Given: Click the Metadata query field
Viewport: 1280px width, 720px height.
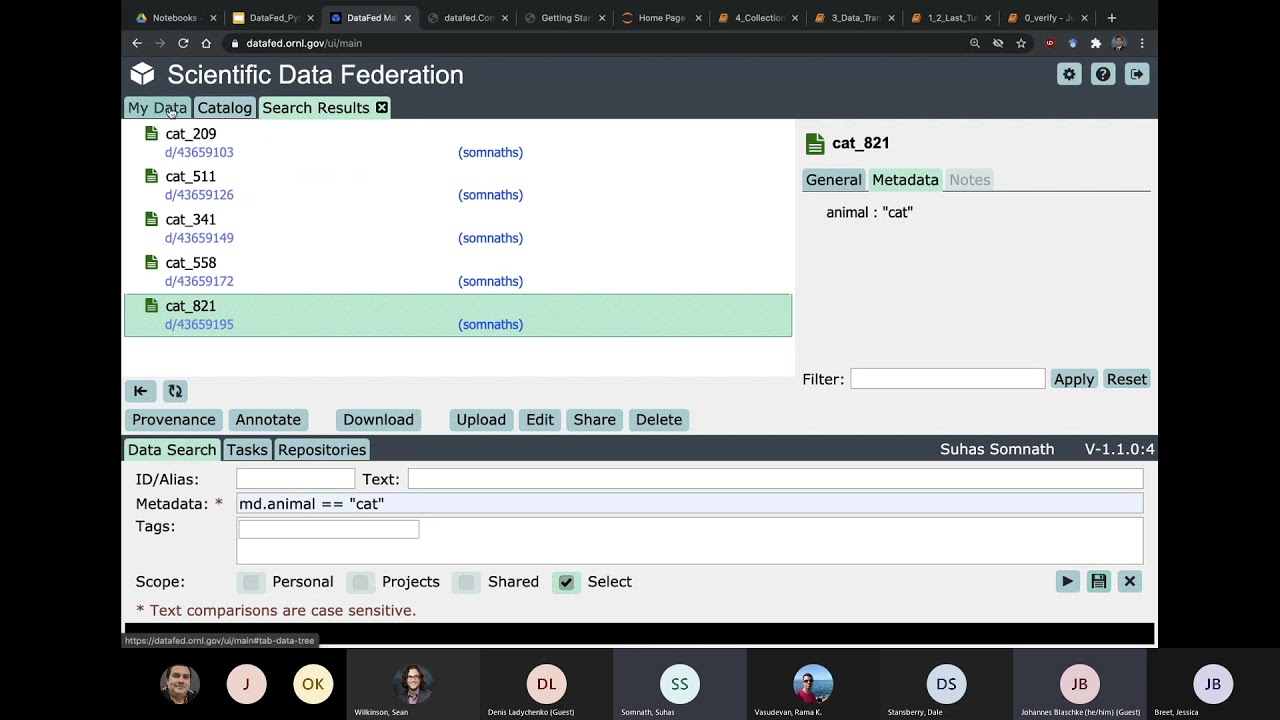Looking at the screenshot, I should click(689, 504).
